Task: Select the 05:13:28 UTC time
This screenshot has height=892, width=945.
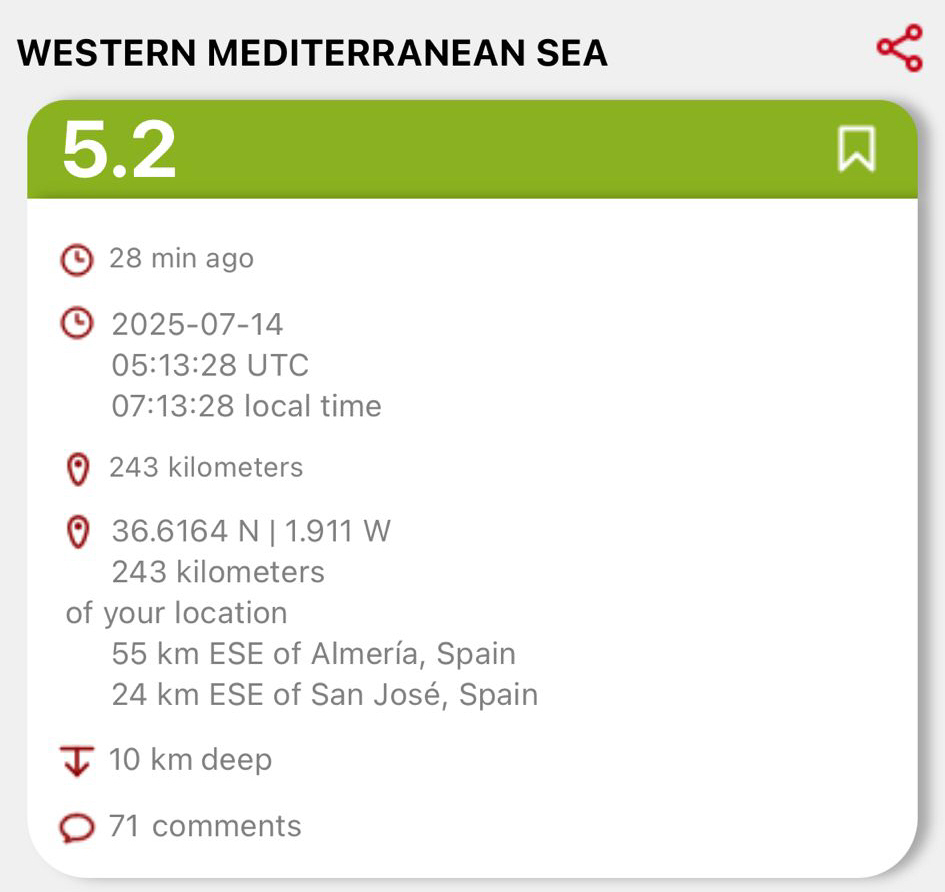Action: (x=210, y=365)
